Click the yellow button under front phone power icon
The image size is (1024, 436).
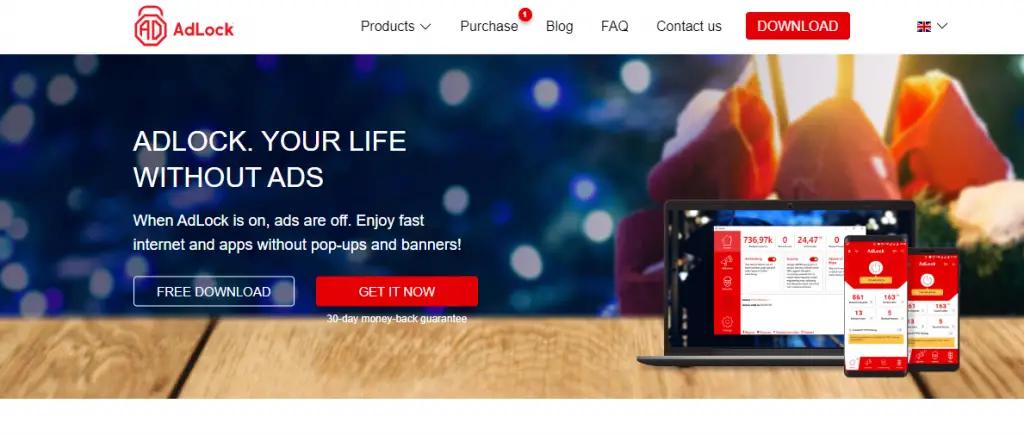click(876, 280)
